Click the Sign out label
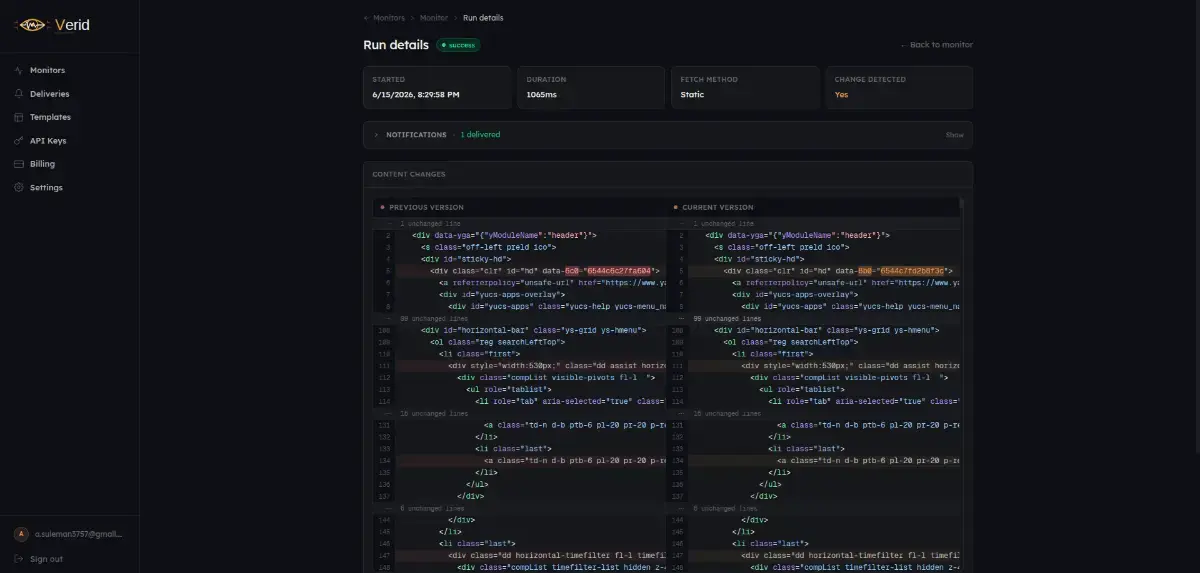The width and height of the screenshot is (1200, 573). [46, 559]
